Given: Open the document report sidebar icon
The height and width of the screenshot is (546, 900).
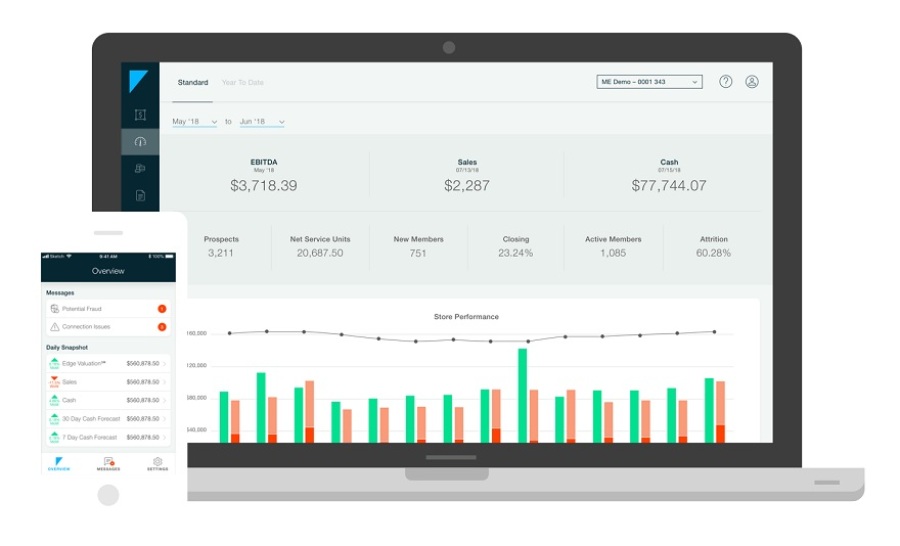Looking at the screenshot, I should [140, 196].
